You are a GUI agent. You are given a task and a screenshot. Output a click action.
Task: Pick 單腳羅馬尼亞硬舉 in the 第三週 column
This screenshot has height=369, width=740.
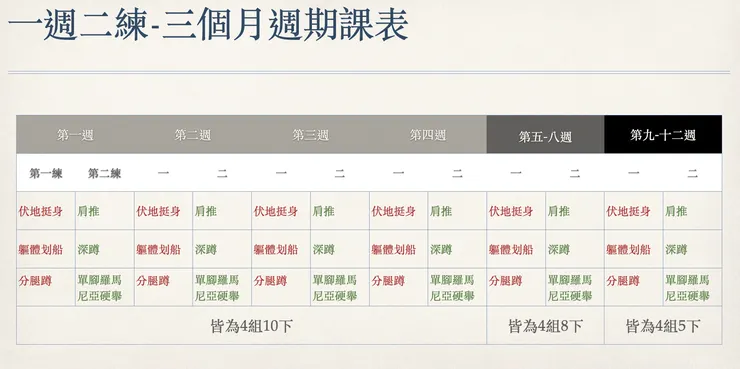335,288
